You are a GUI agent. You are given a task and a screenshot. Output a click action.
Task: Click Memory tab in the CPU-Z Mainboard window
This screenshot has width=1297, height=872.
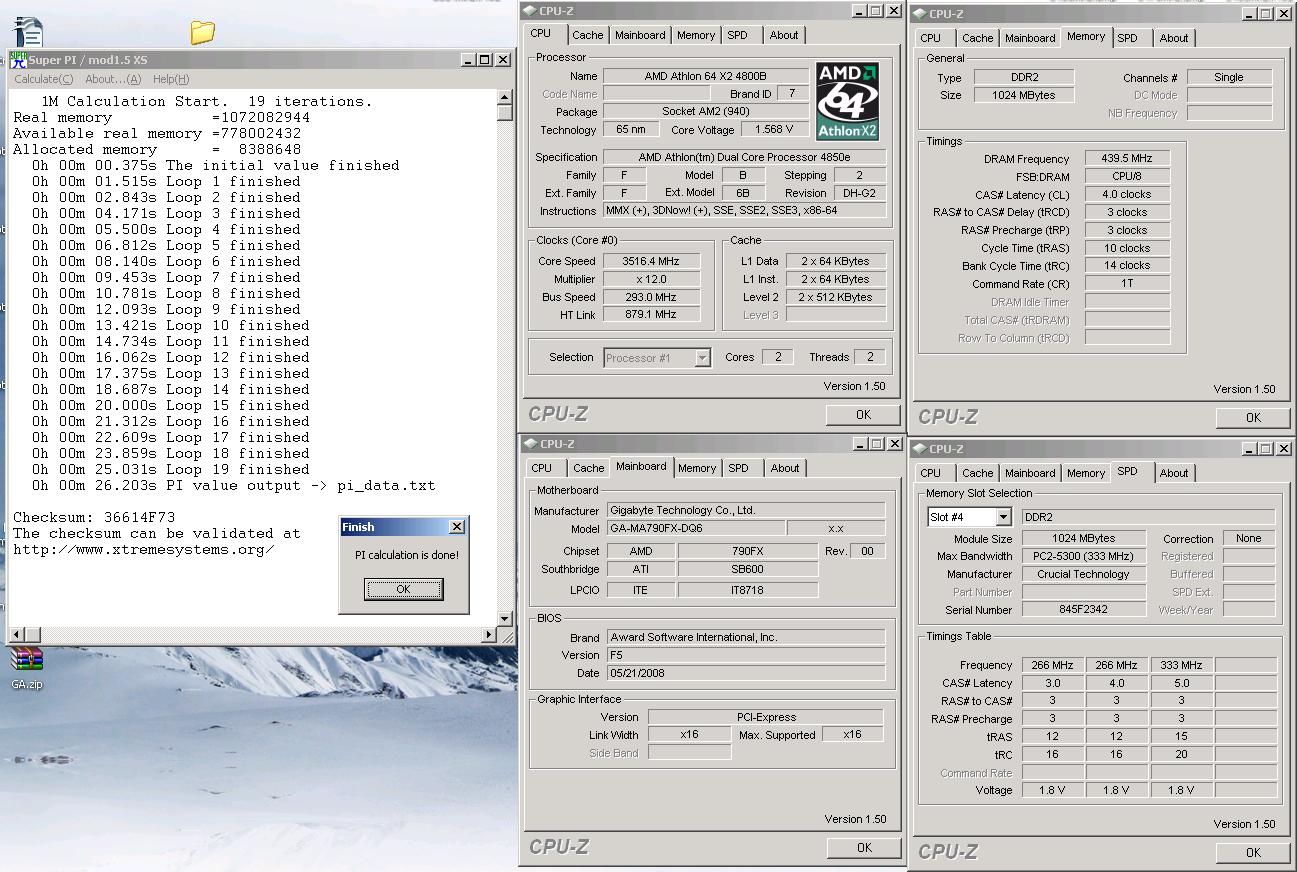697,468
